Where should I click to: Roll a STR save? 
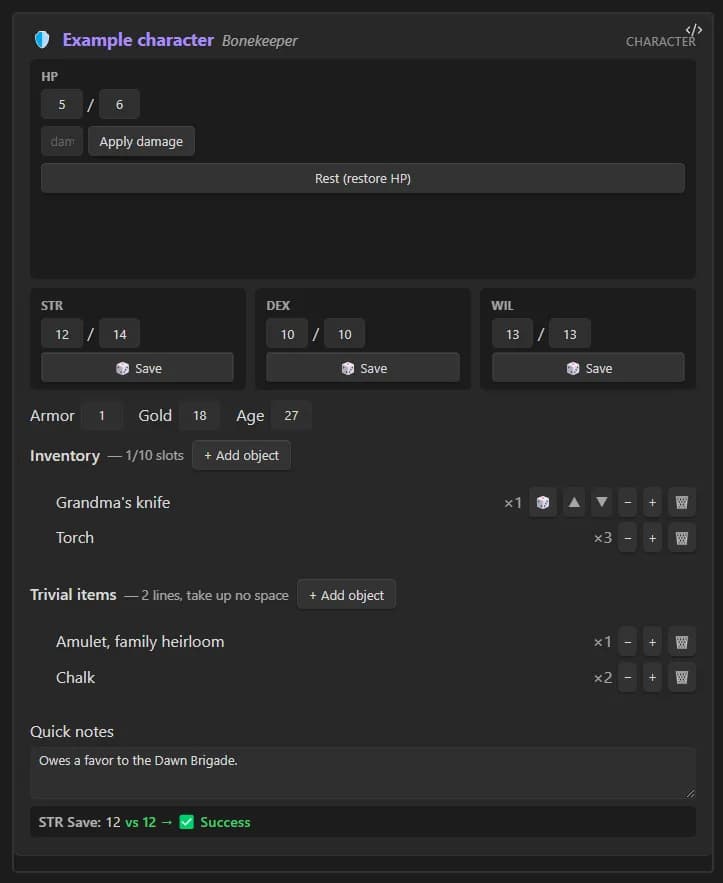click(x=137, y=368)
